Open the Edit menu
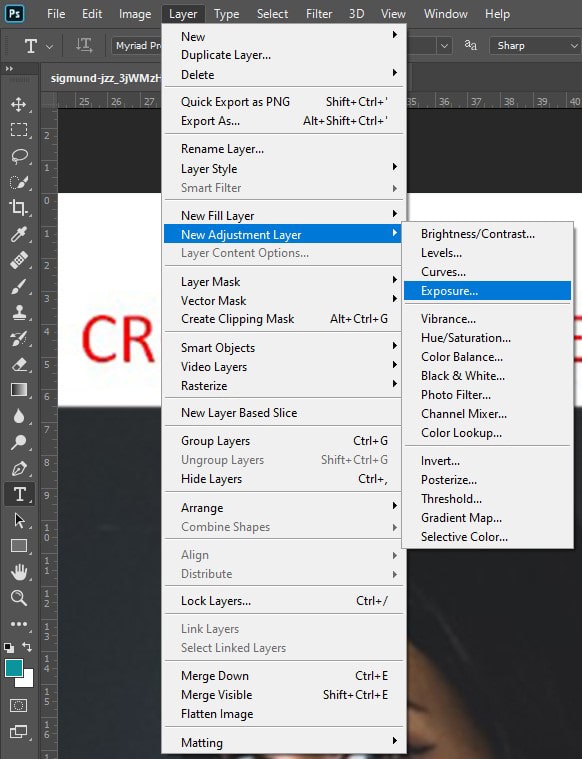Image resolution: width=582 pixels, height=759 pixels. click(92, 14)
